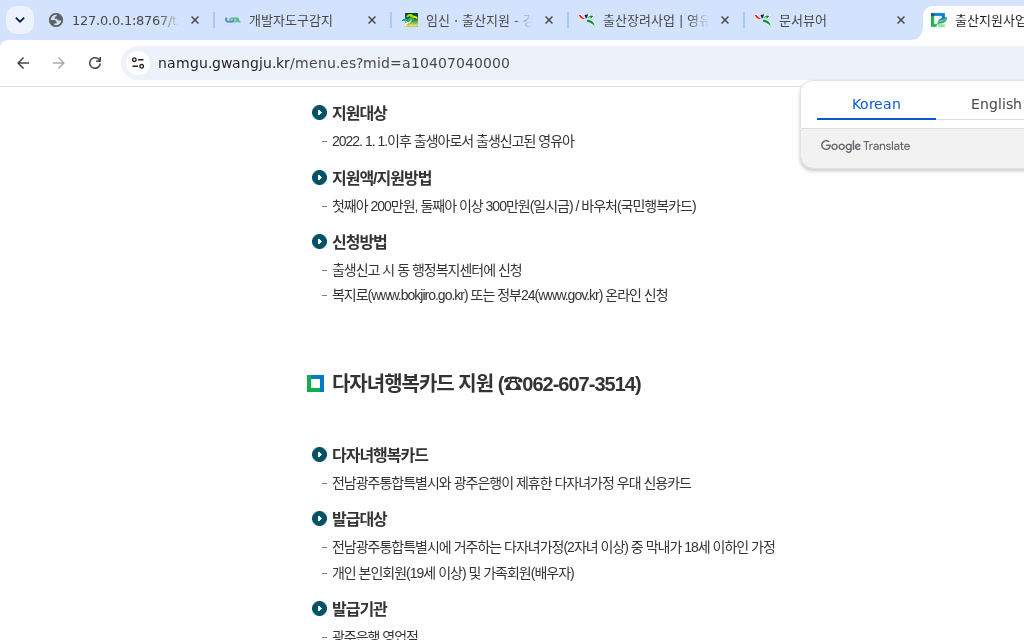Click the 지원액/지원방법 heading

[x=381, y=178]
